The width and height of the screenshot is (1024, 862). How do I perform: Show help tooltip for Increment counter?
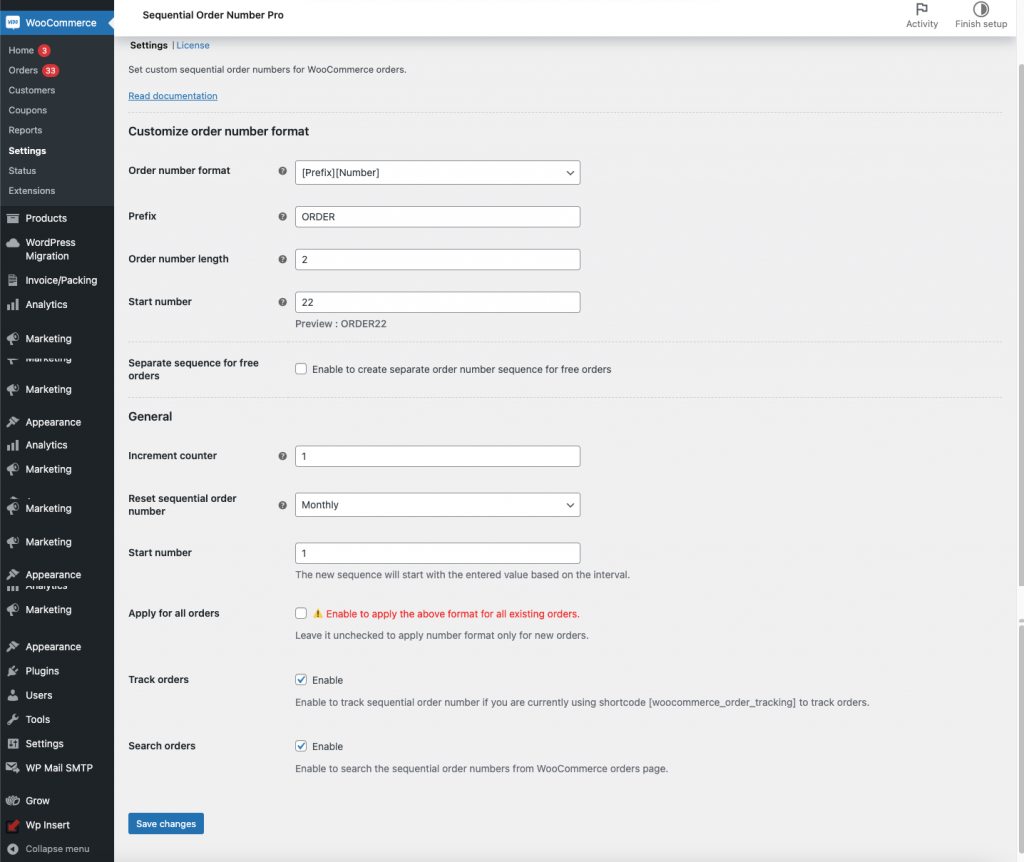tap(282, 456)
